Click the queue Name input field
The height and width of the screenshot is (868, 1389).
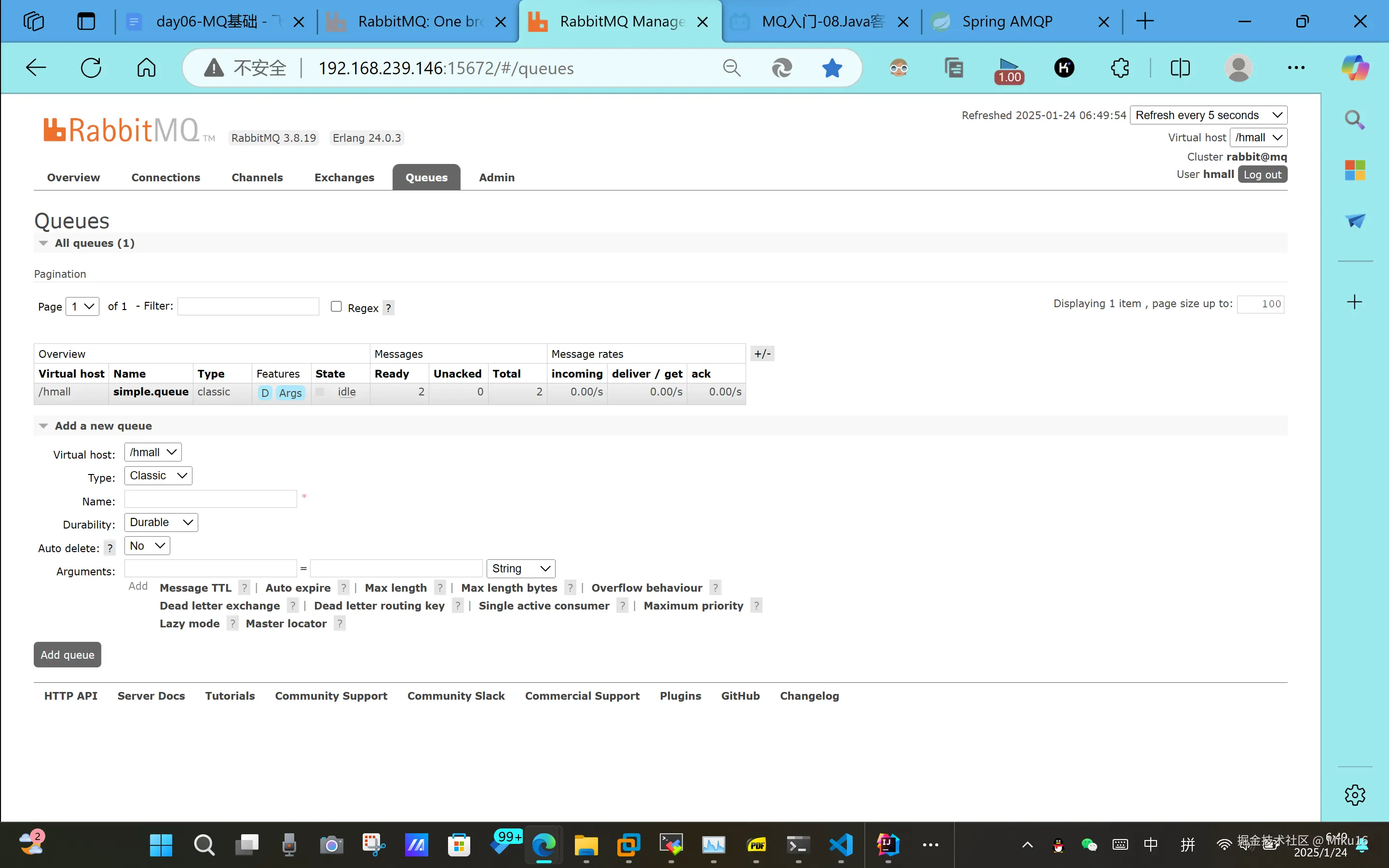tap(210, 499)
